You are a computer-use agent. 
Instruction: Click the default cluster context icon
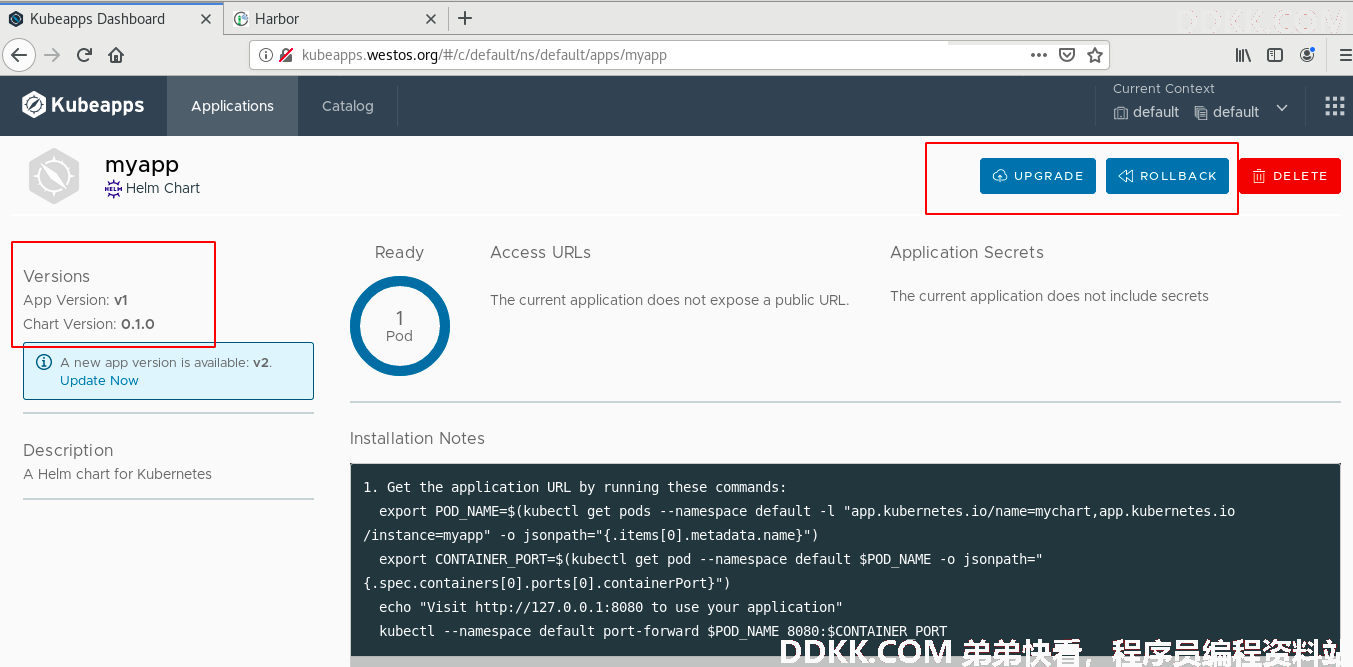1121,113
